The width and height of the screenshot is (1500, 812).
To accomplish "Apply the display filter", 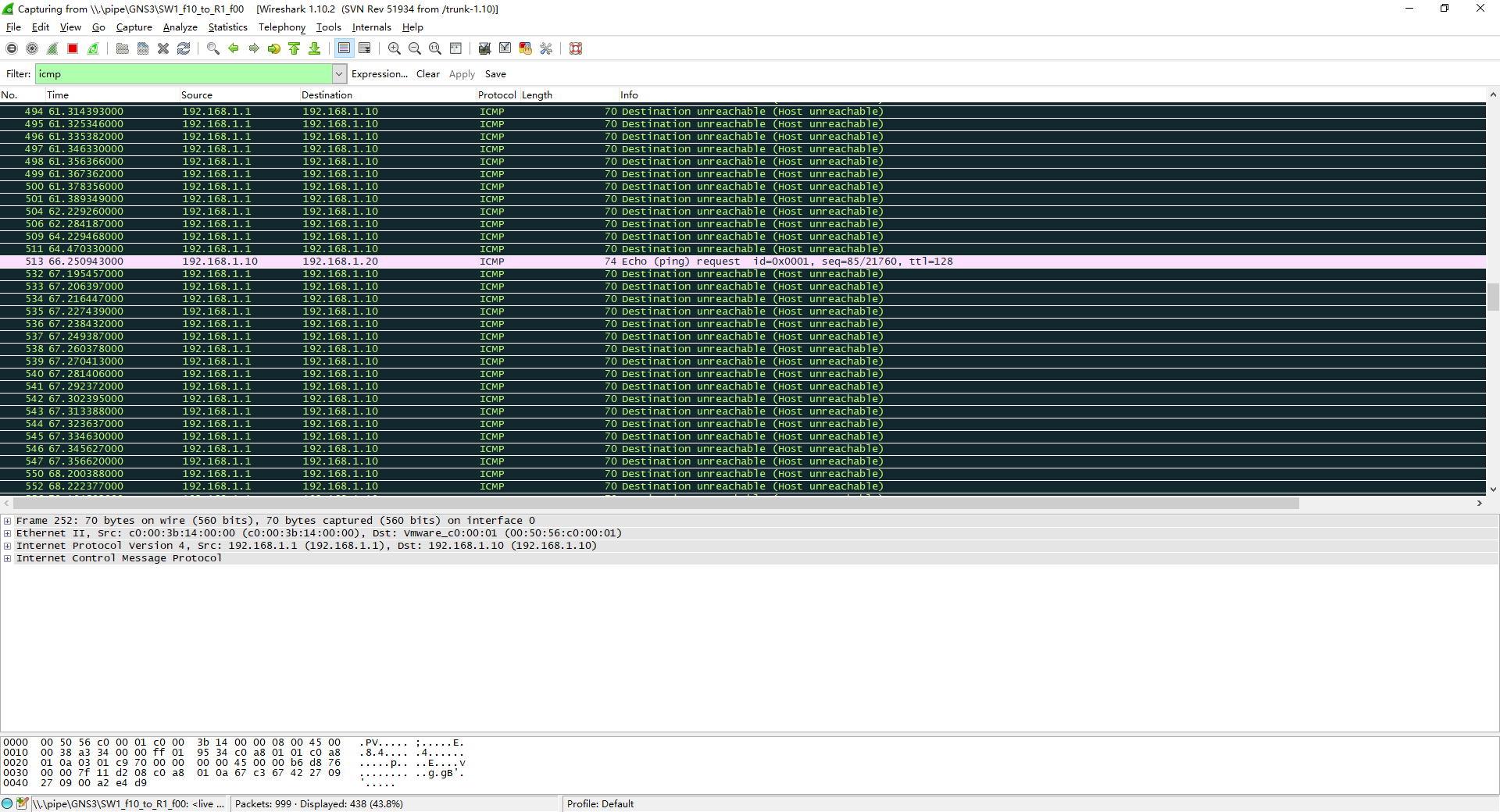I will point(462,74).
